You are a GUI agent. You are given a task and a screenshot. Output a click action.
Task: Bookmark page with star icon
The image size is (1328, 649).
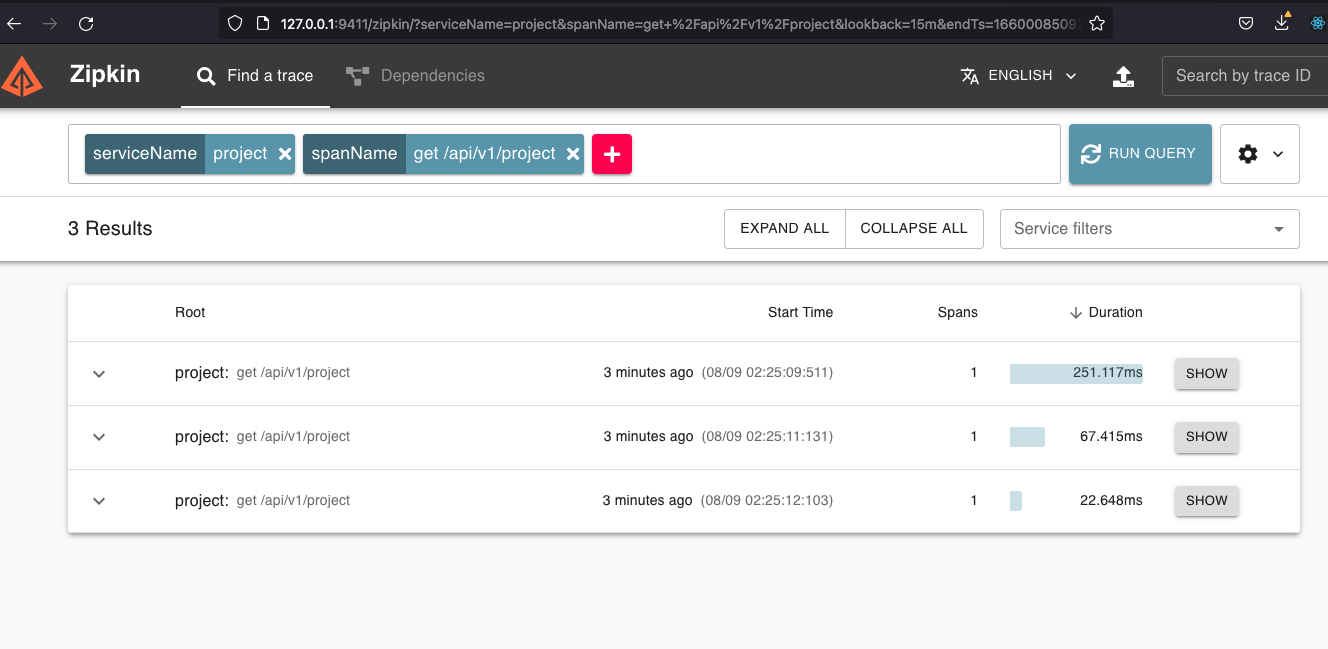tap(1097, 23)
